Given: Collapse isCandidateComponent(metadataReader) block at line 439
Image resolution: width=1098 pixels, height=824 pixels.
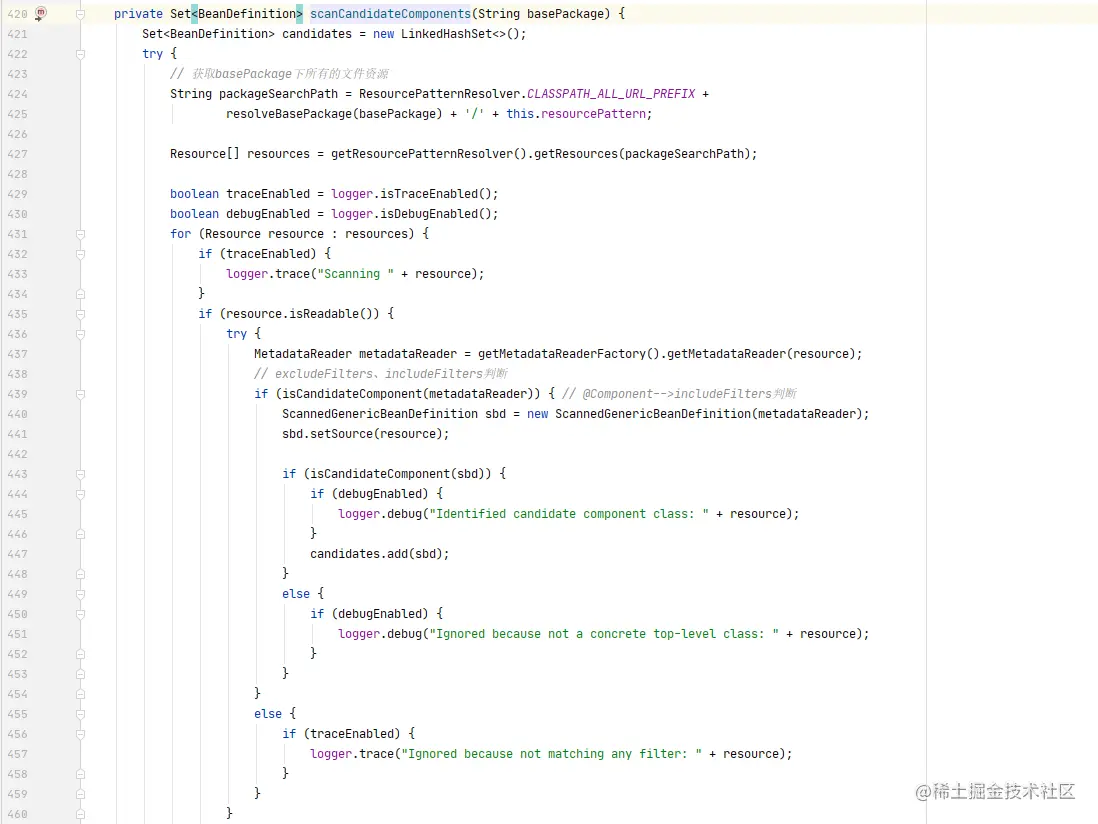Looking at the screenshot, I should pyautogui.click(x=81, y=394).
